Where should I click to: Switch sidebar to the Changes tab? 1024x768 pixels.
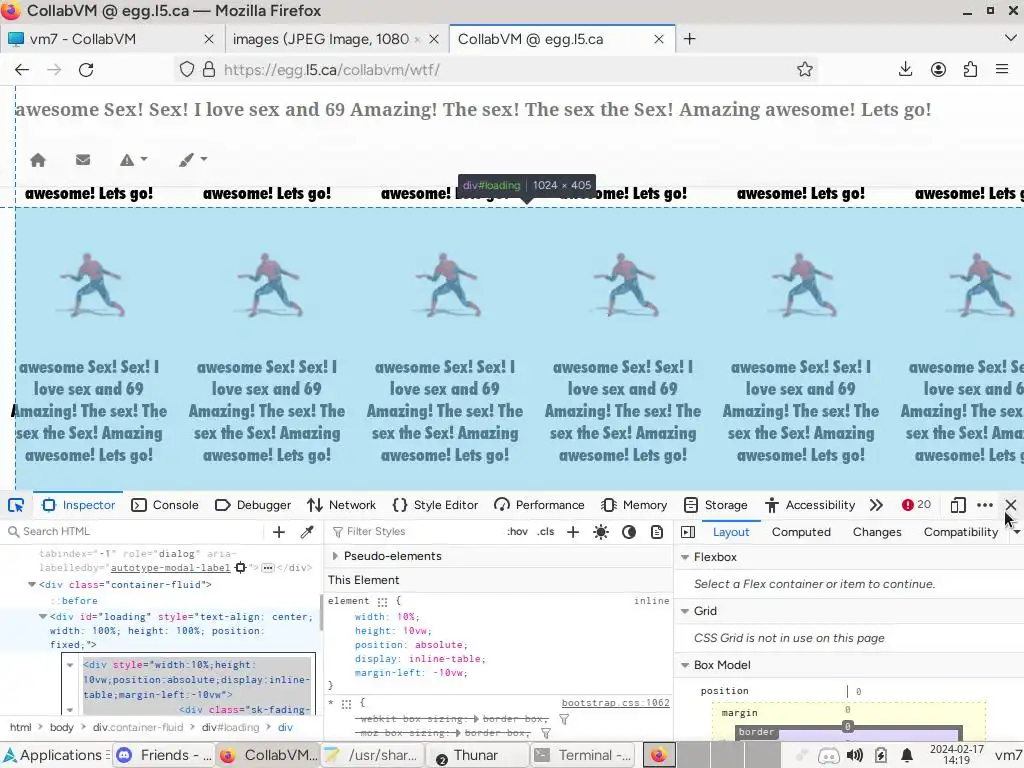tap(877, 532)
